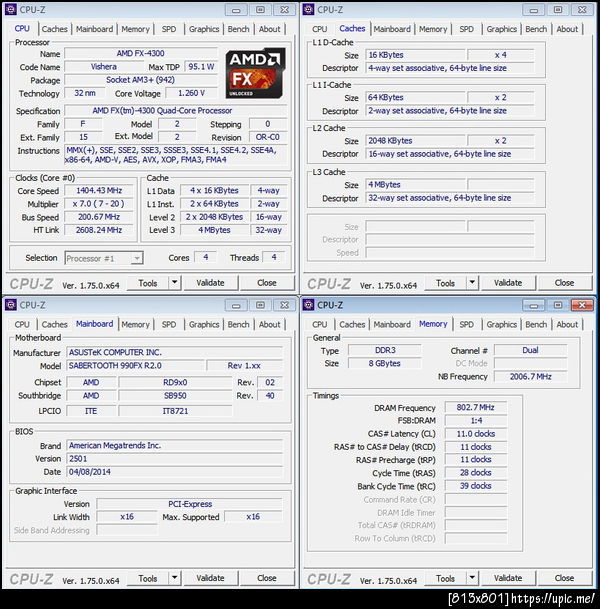Viewport: 600px width, 609px height.
Task: Open Tools dropdown arrow in Mainboard window
Action: coord(175,578)
